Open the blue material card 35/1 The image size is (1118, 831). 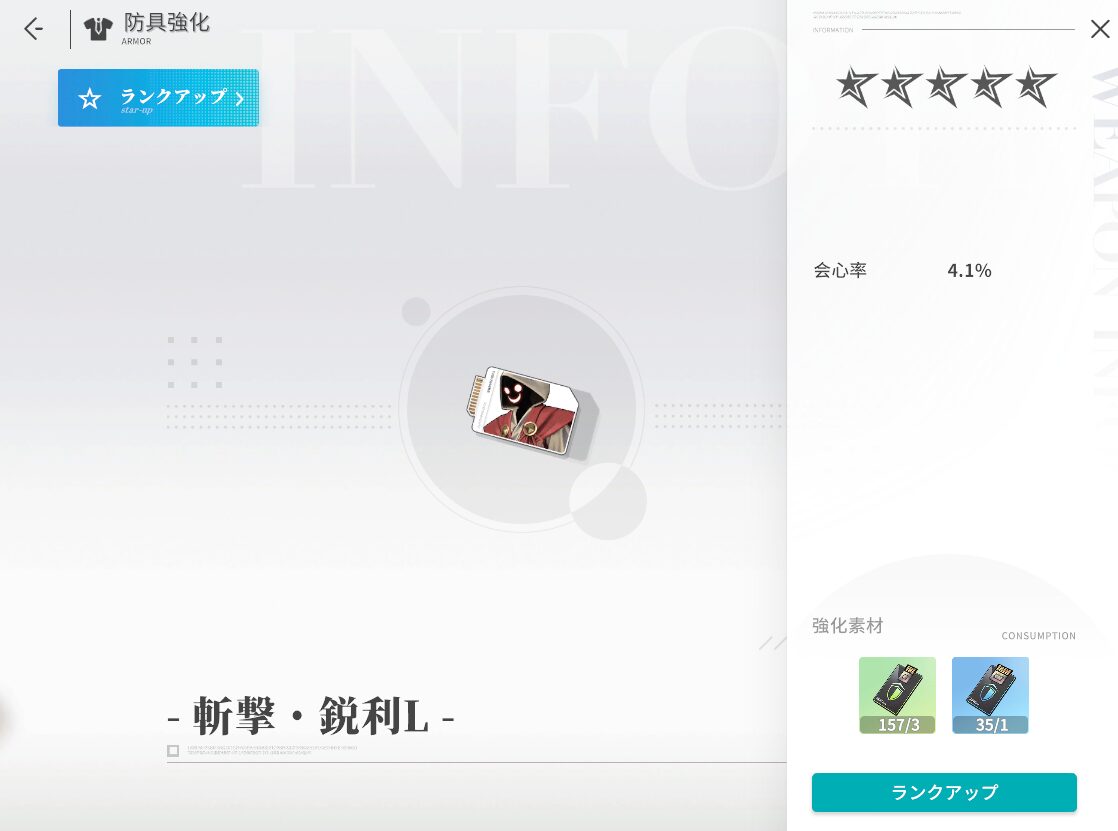click(990, 695)
